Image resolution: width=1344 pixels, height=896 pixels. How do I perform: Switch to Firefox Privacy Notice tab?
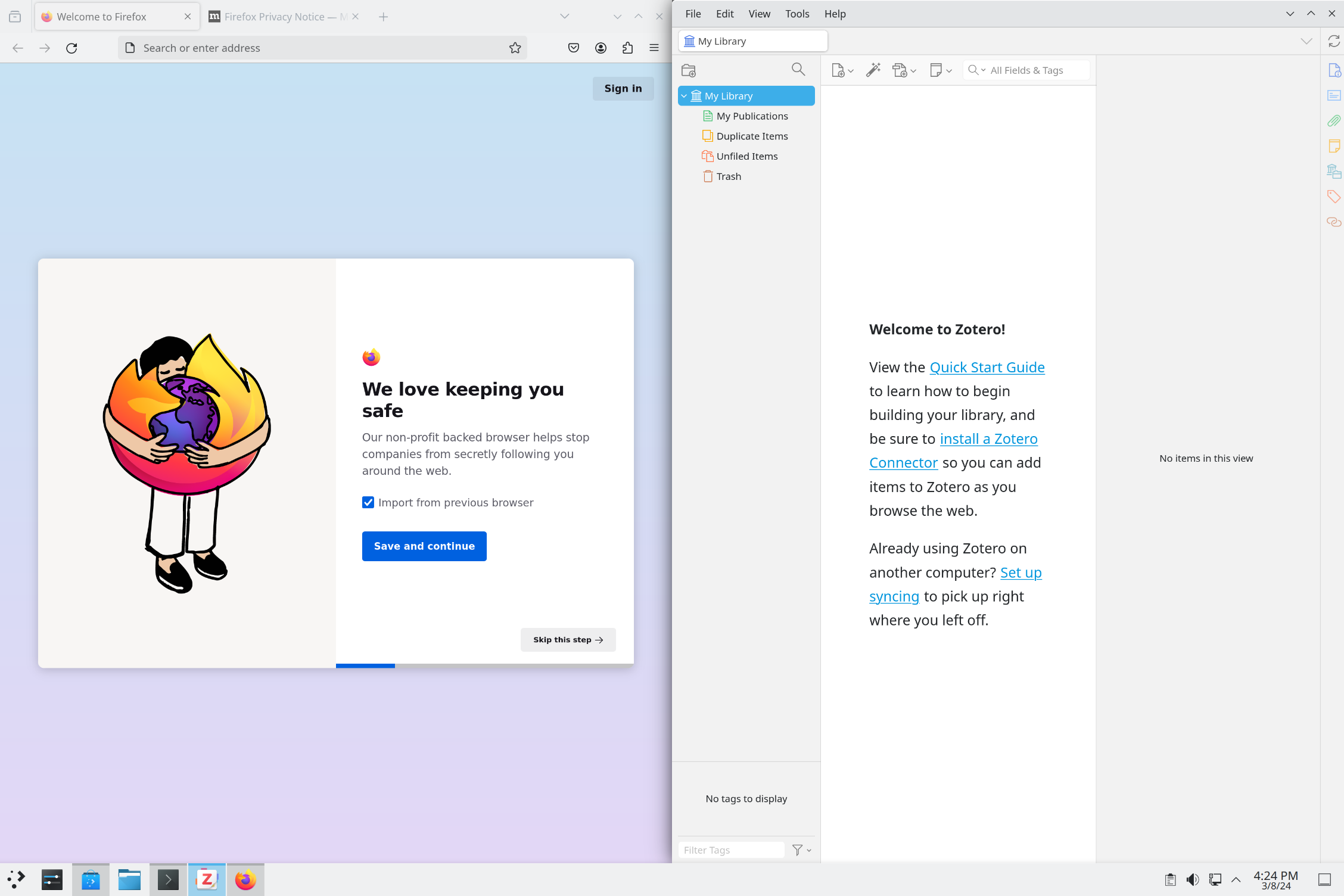pyautogui.click(x=275, y=17)
